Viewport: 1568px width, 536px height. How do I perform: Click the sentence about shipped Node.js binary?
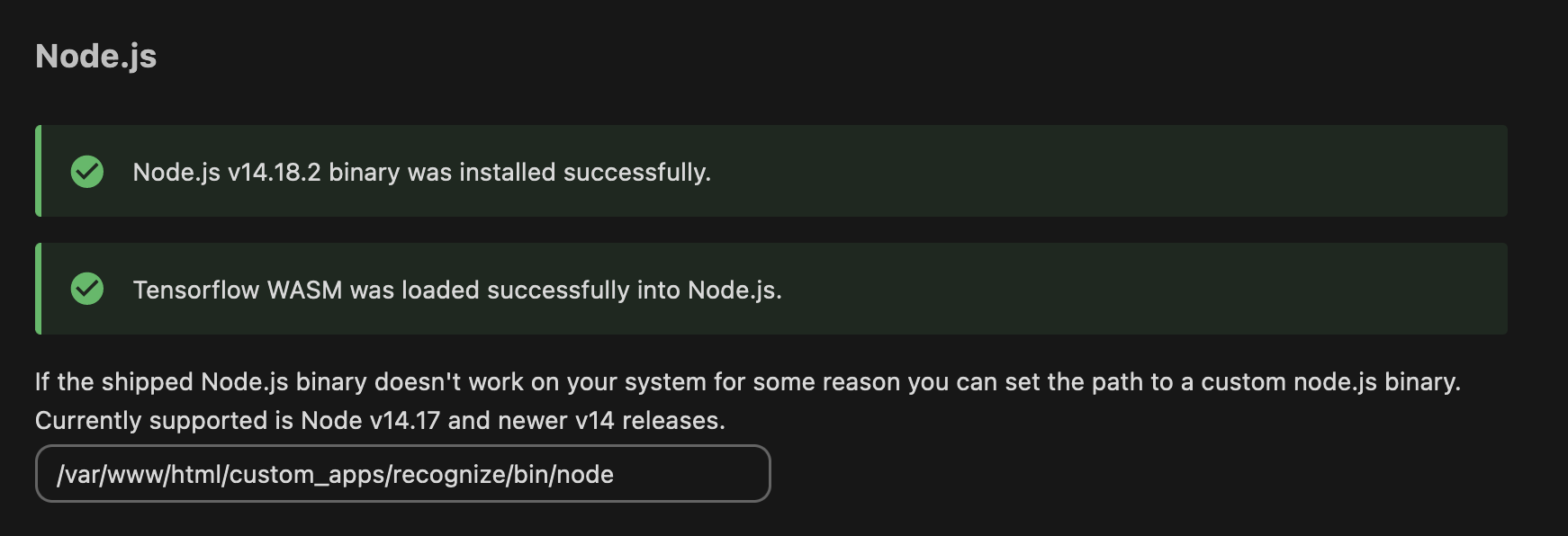(655, 381)
